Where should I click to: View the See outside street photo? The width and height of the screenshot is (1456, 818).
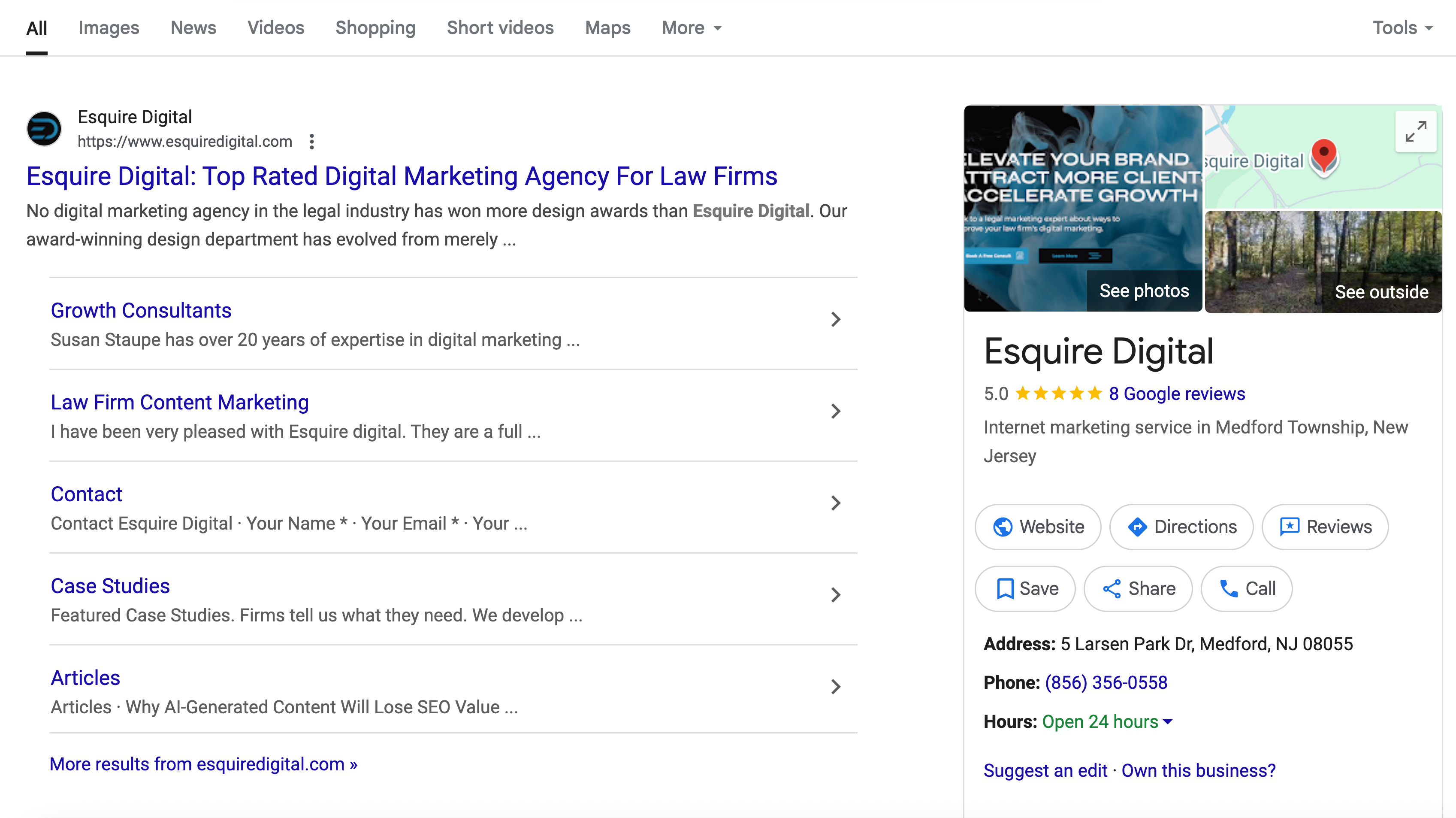pyautogui.click(x=1323, y=262)
